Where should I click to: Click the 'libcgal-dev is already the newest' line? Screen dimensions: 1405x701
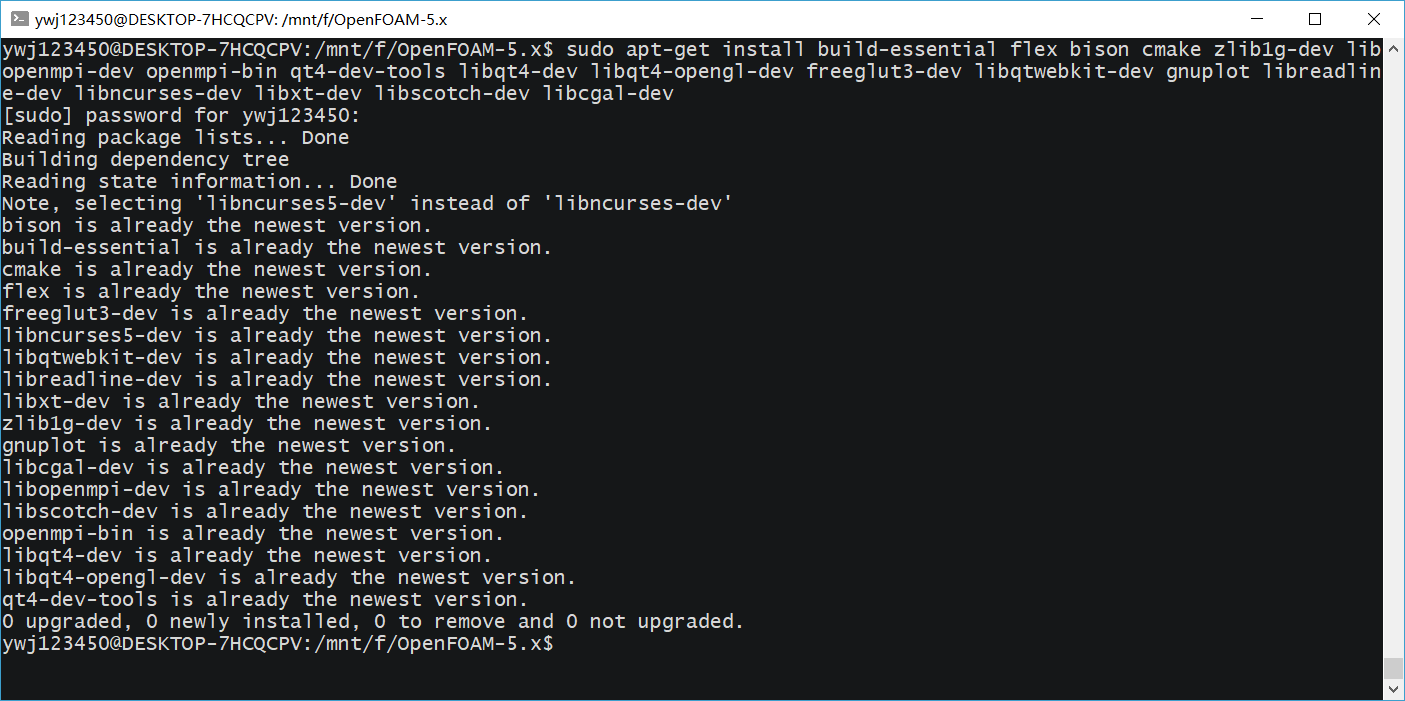click(252, 468)
